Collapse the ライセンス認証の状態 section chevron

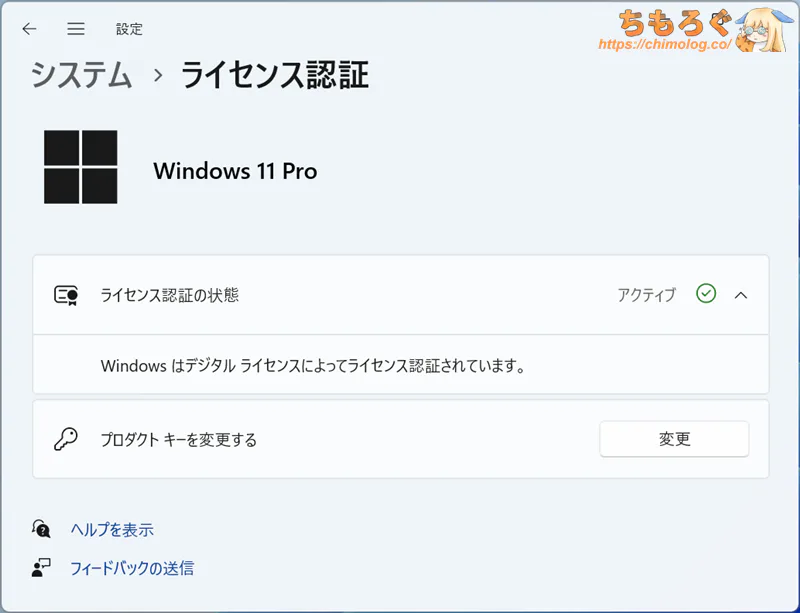tap(741, 295)
